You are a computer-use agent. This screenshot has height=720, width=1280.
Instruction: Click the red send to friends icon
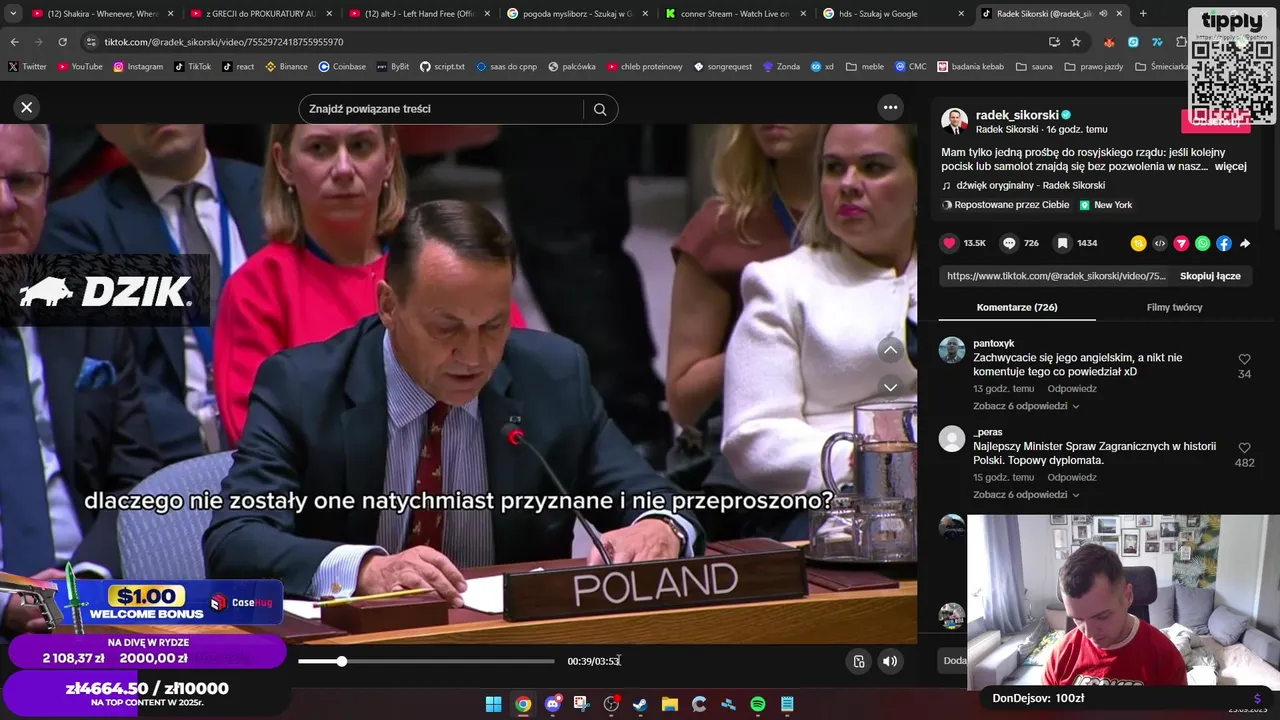click(1181, 243)
